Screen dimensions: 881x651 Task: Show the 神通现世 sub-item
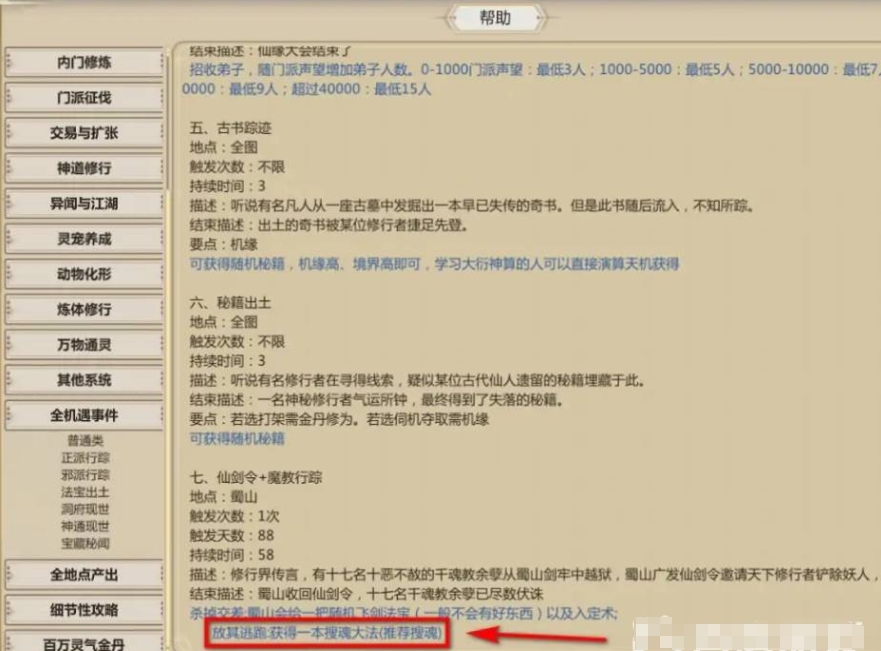(85, 526)
